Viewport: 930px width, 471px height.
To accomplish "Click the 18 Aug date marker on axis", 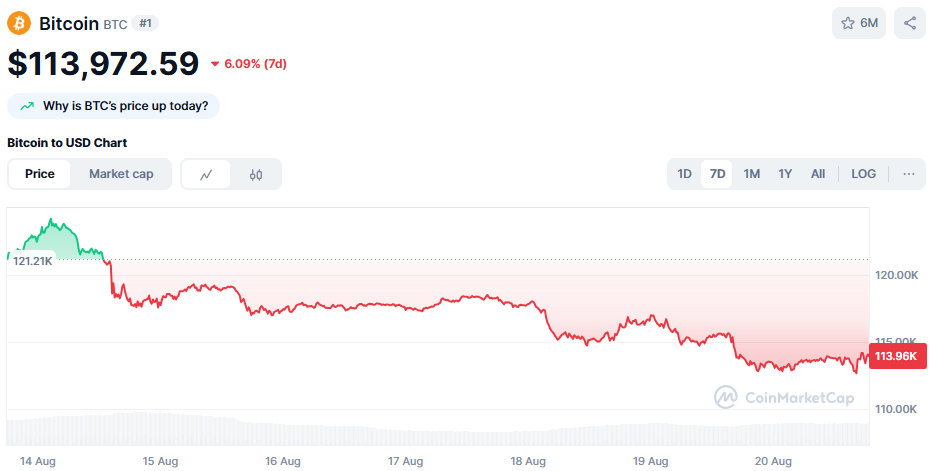I will pos(528,461).
